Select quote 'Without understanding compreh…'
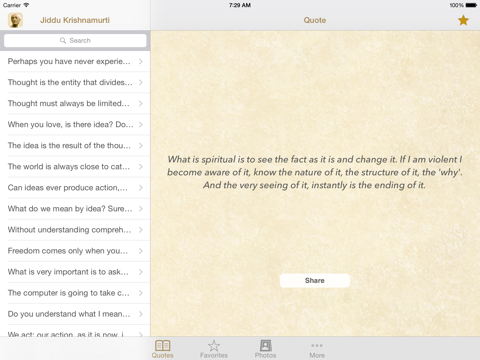Viewport: 480px width, 360px height. point(75,230)
